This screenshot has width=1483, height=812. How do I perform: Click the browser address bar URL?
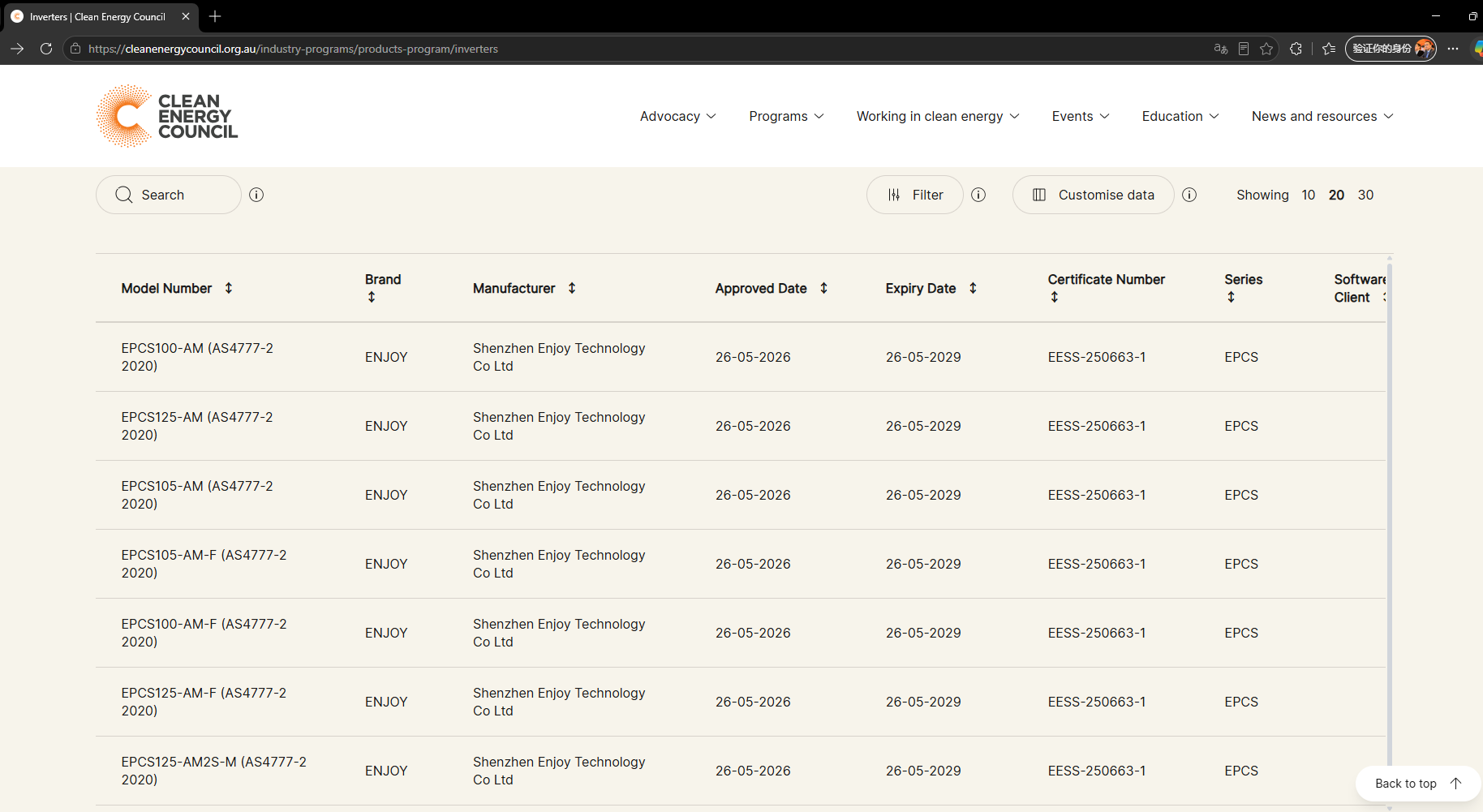point(293,49)
